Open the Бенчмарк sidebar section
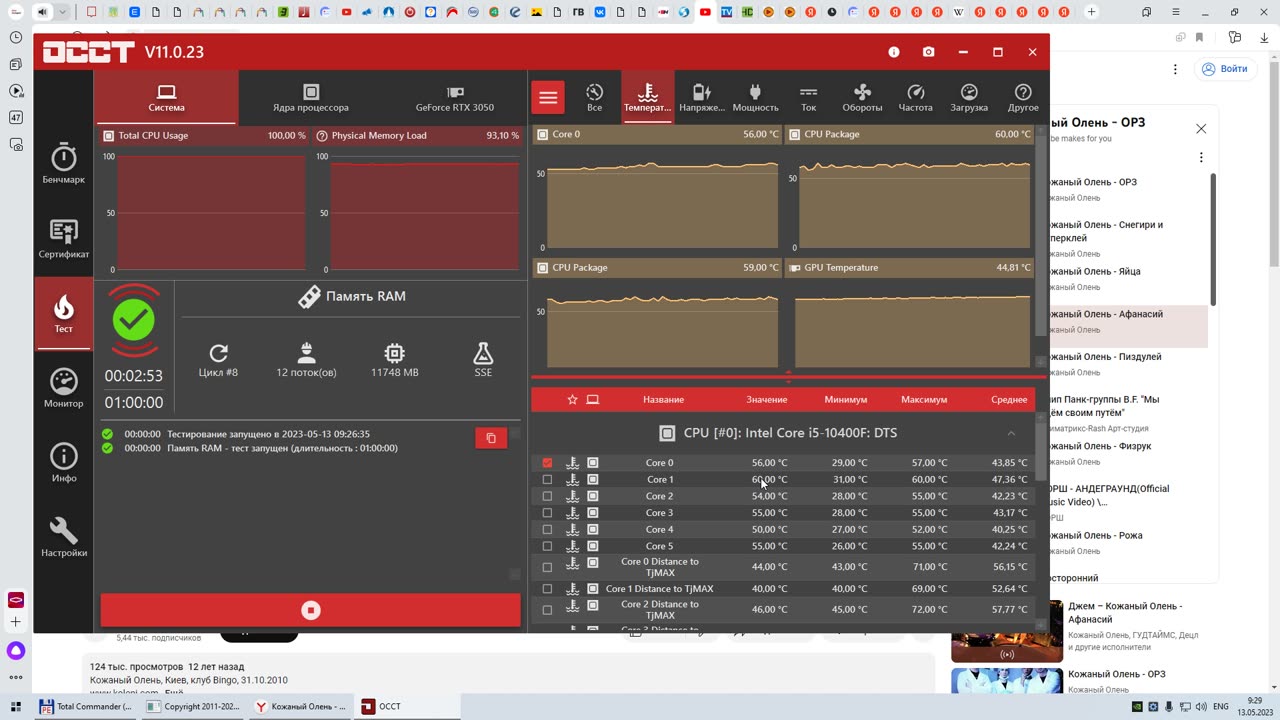 pos(64,164)
